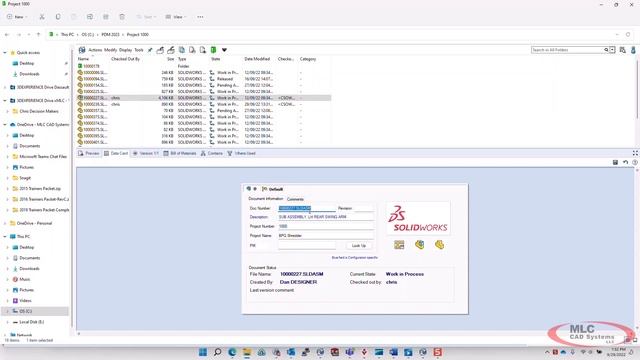Click PDM 2022 in the address breadcrumb
The height and width of the screenshot is (360, 640).
tap(110, 35)
